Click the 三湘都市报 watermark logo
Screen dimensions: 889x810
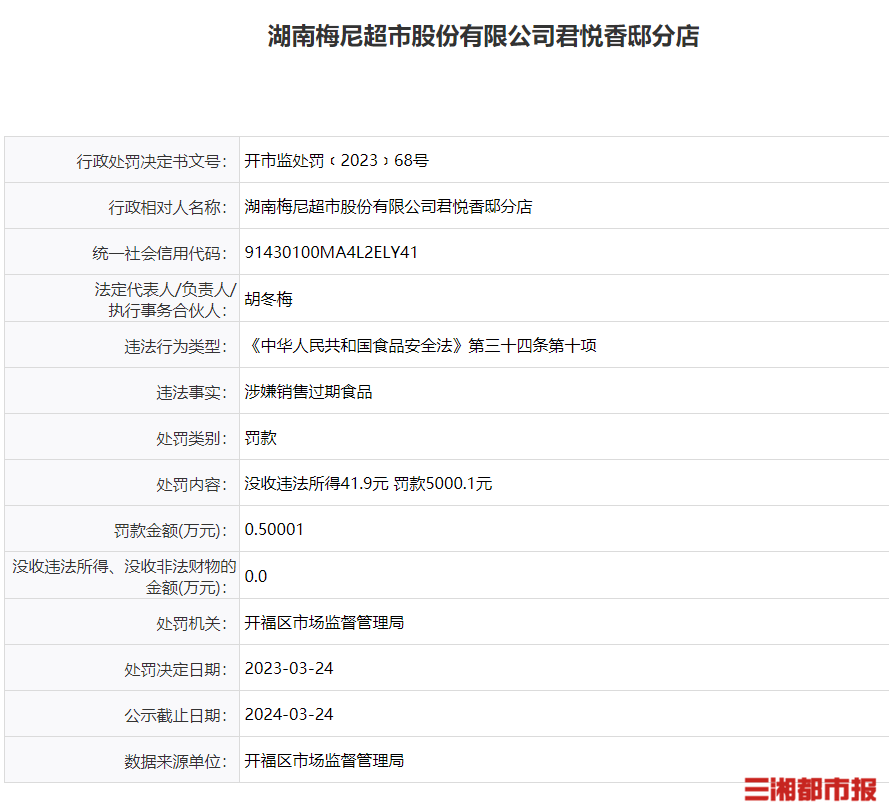pos(811,789)
